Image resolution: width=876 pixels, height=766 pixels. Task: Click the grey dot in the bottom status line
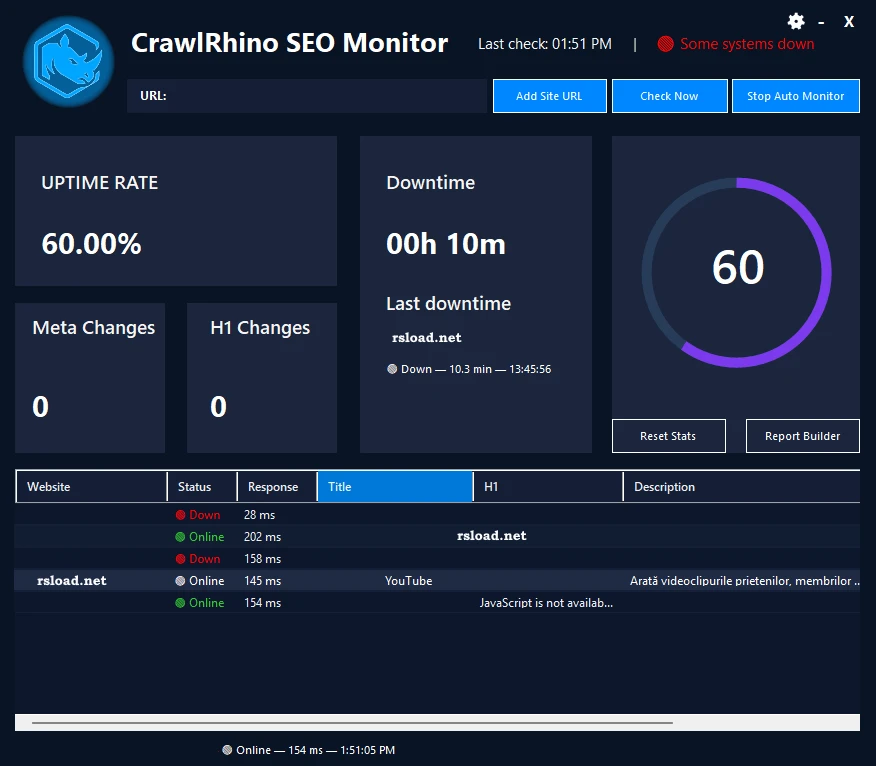click(x=227, y=750)
